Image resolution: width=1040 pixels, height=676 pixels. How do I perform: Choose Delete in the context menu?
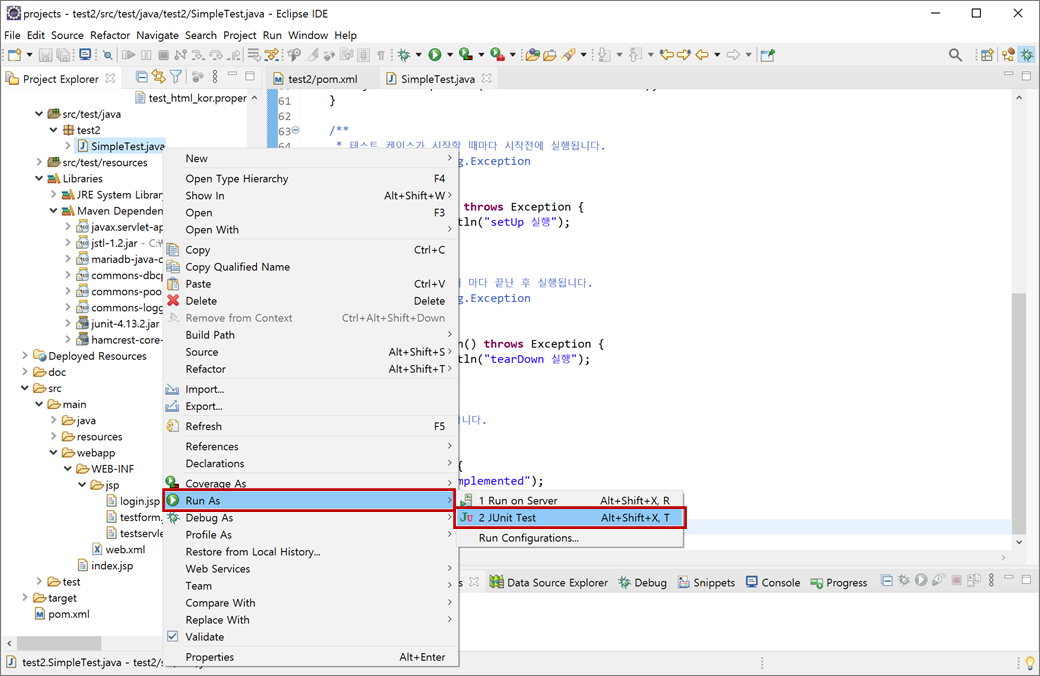(x=310, y=301)
